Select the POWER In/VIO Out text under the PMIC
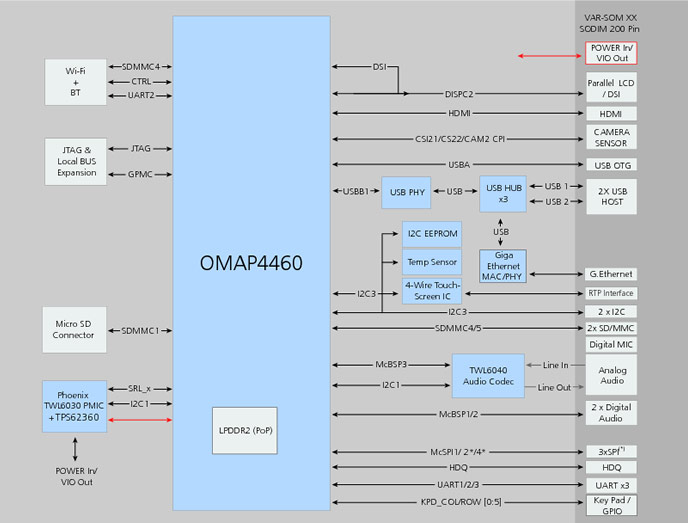The image size is (688, 523). coord(76,476)
